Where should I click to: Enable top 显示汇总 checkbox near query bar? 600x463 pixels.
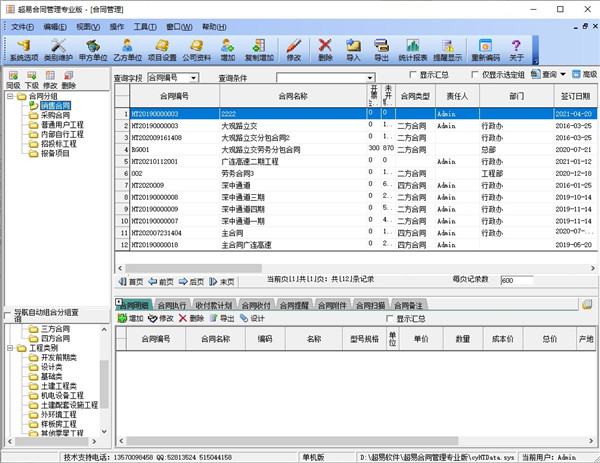point(412,75)
